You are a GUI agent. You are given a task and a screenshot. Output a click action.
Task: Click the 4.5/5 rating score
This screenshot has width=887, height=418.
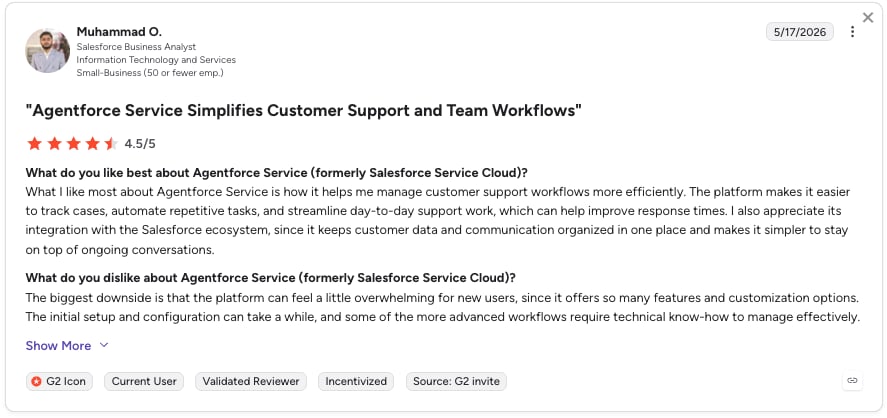pos(140,144)
